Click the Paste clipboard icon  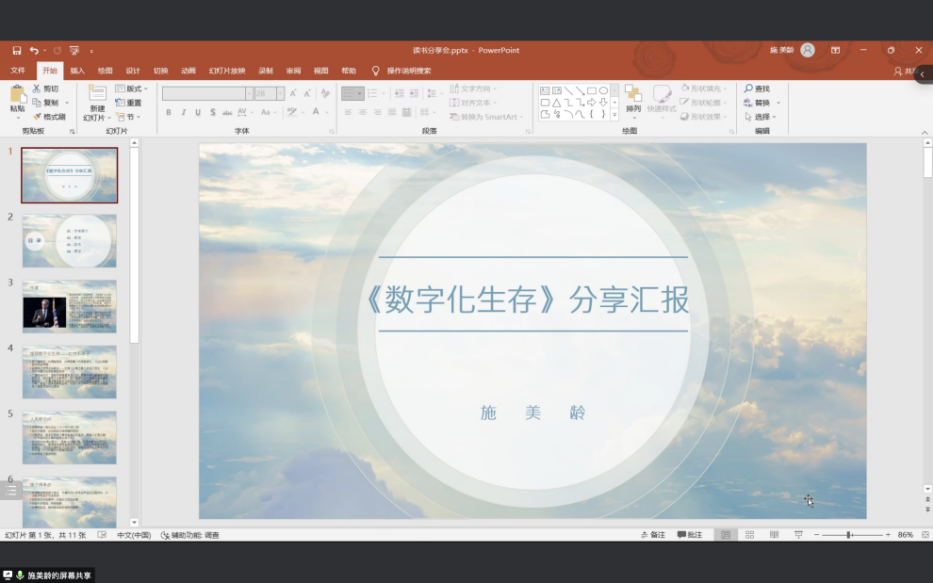tap(17, 96)
